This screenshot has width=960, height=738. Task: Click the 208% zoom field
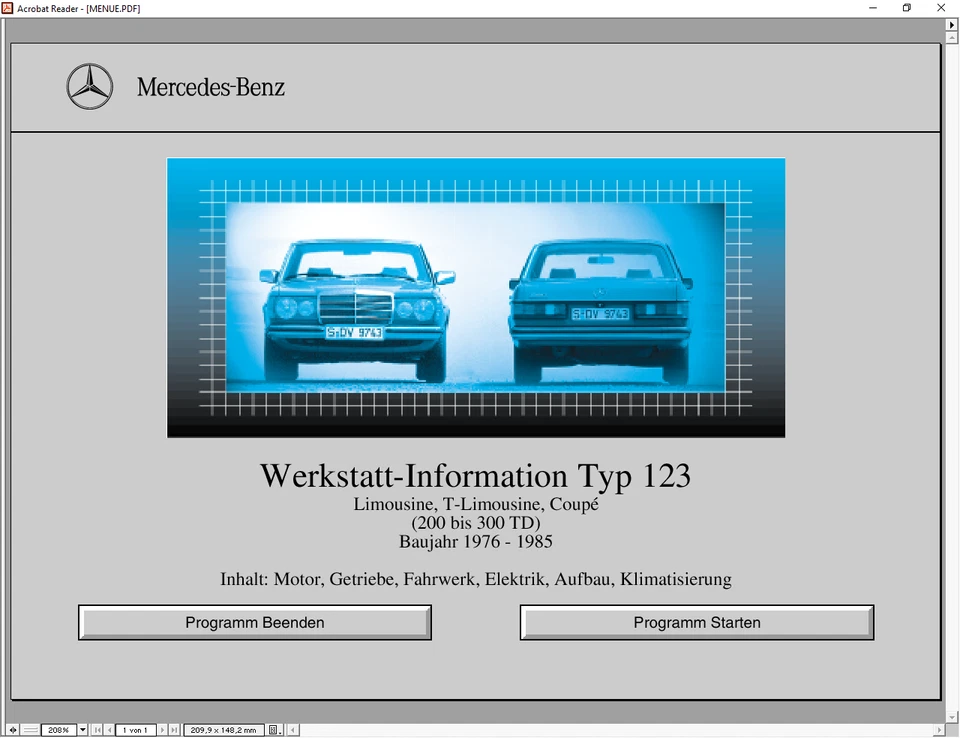point(59,730)
